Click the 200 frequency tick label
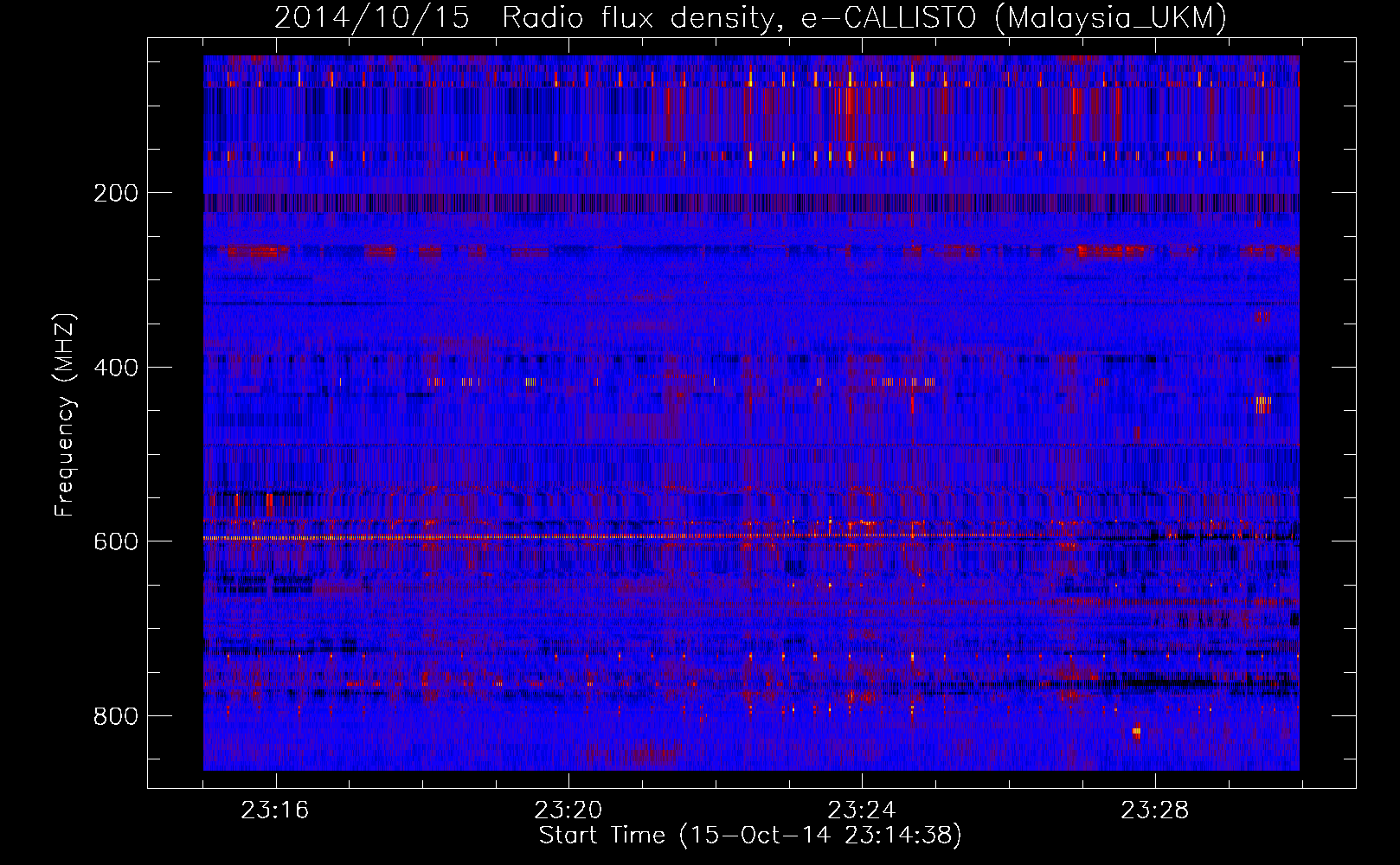1400x865 pixels. point(115,193)
